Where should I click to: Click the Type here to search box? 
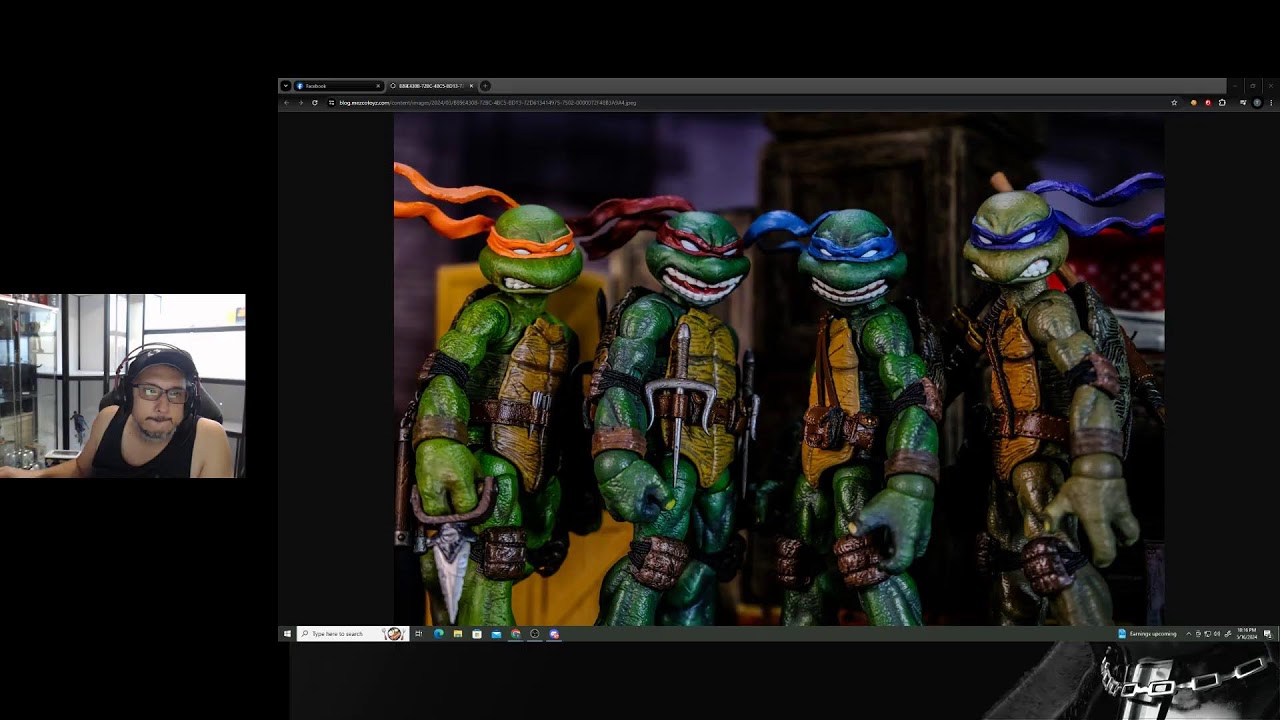click(352, 634)
